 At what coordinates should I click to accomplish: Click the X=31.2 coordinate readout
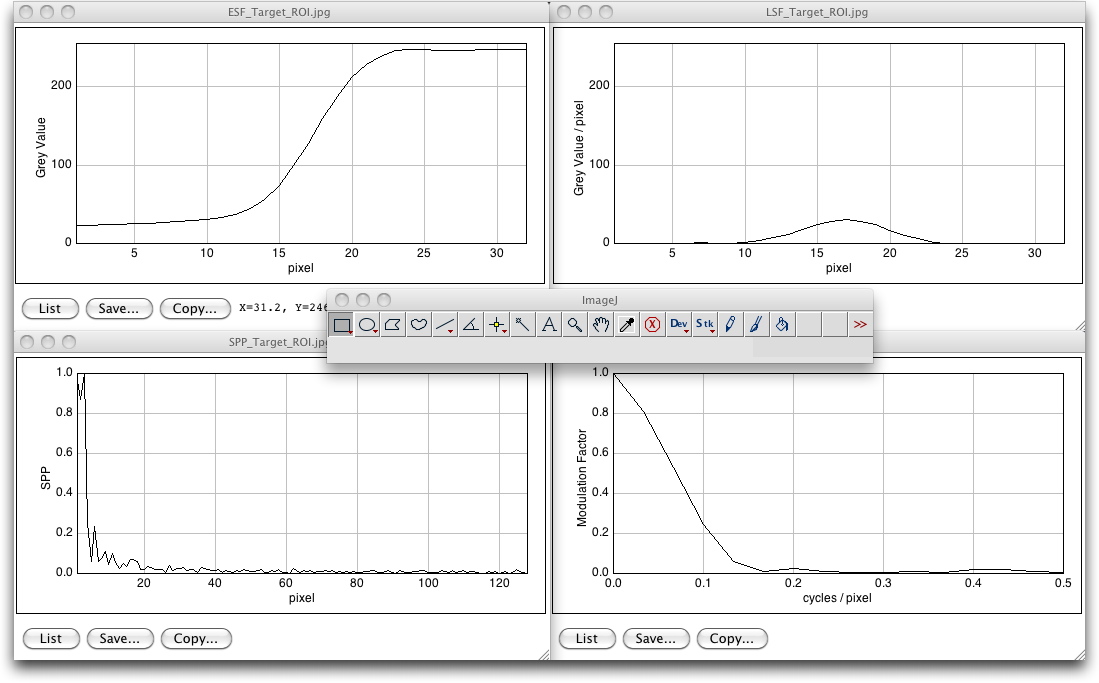[283, 308]
